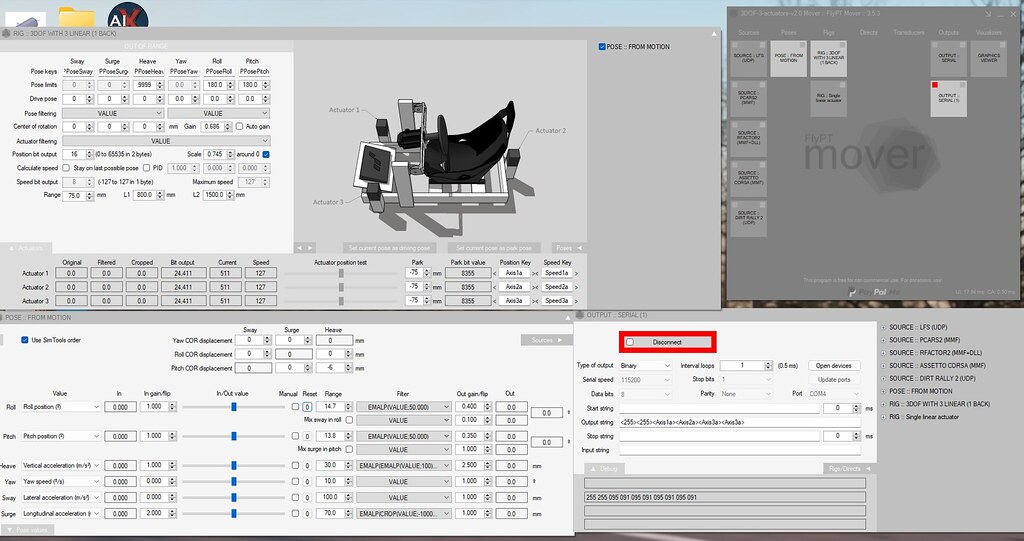Enable the Auto gain checkbox
The image size is (1024, 541).
click(x=239, y=126)
